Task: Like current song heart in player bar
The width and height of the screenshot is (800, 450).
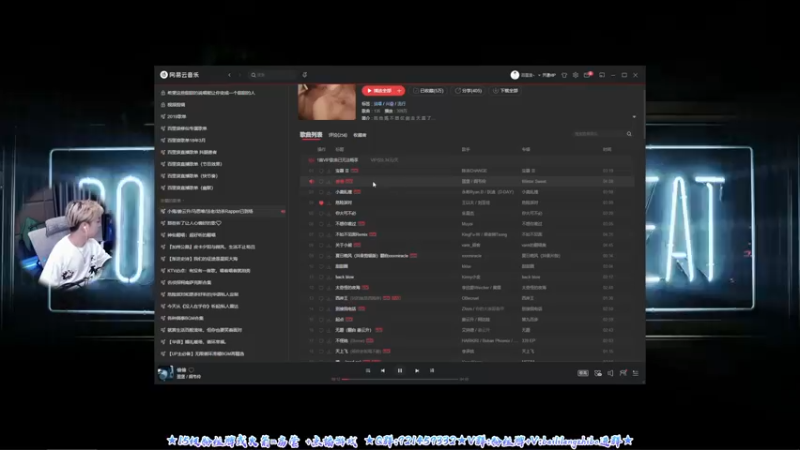Action: 192,370
